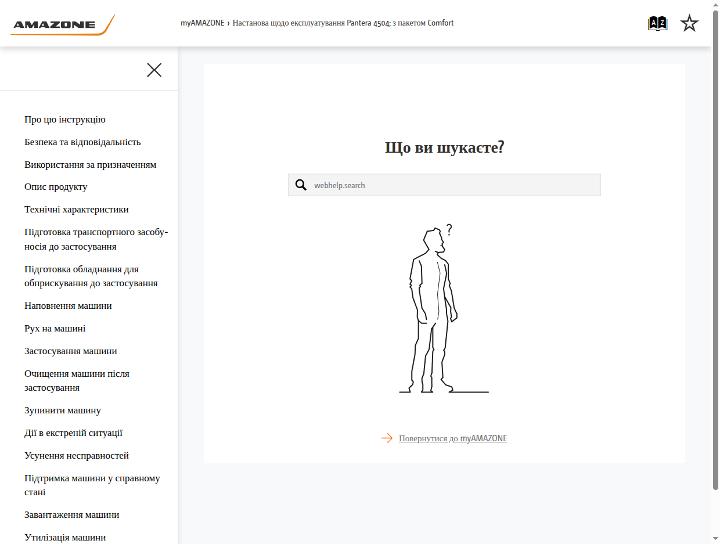The width and height of the screenshot is (720, 544).
Task: Open Рух на машині chapter
Action: [55, 328]
